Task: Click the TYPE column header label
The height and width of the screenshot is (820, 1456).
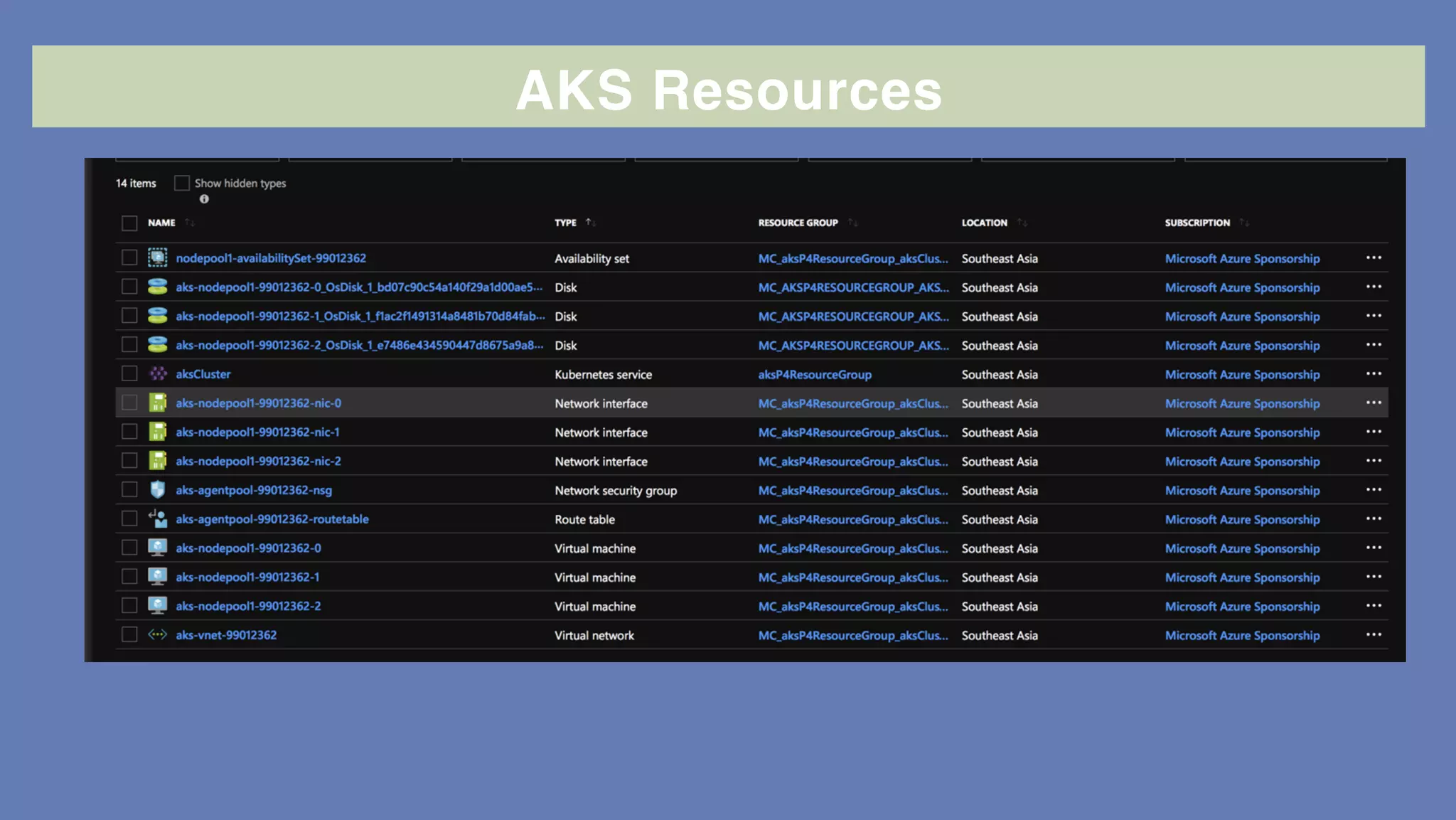Action: pyautogui.click(x=565, y=223)
